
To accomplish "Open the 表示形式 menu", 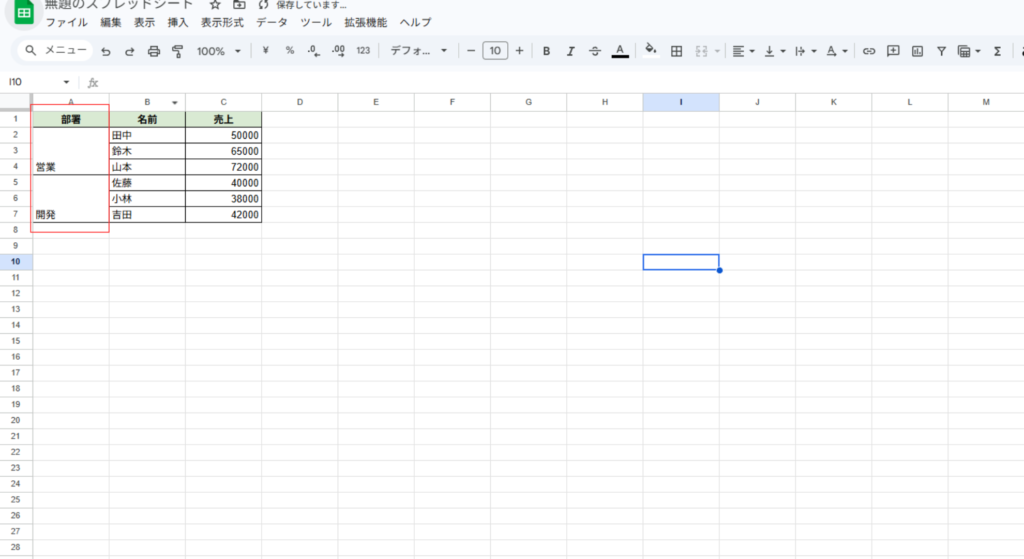I will pyautogui.click(x=222, y=22).
